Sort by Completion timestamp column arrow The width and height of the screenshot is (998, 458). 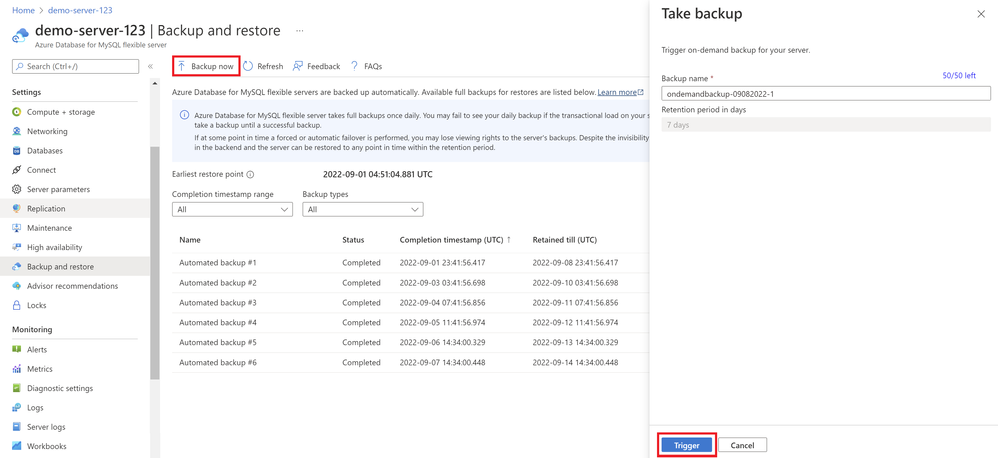pyautogui.click(x=509, y=240)
